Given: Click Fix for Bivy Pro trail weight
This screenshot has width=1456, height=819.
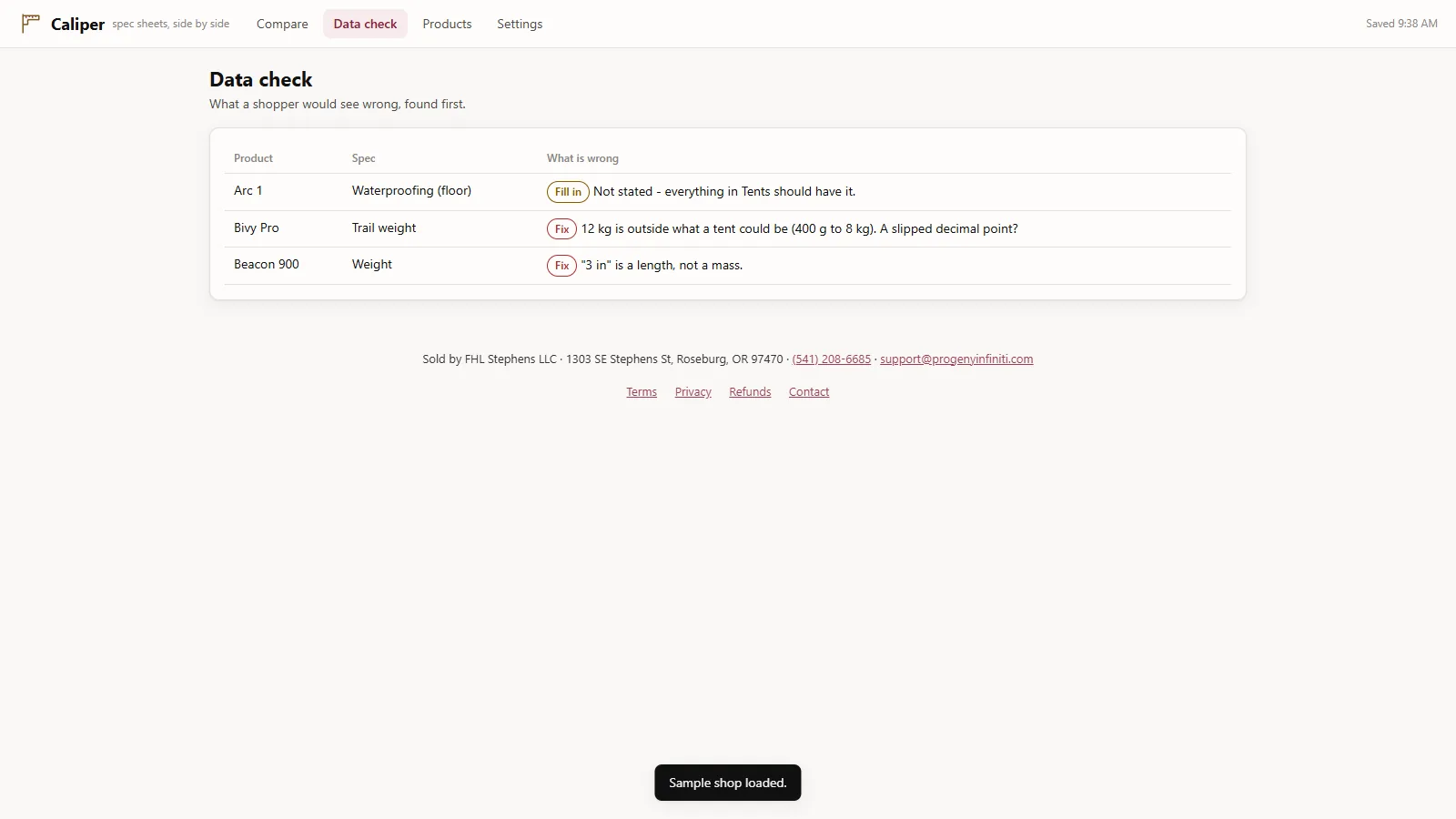Looking at the screenshot, I should pyautogui.click(x=561, y=229).
